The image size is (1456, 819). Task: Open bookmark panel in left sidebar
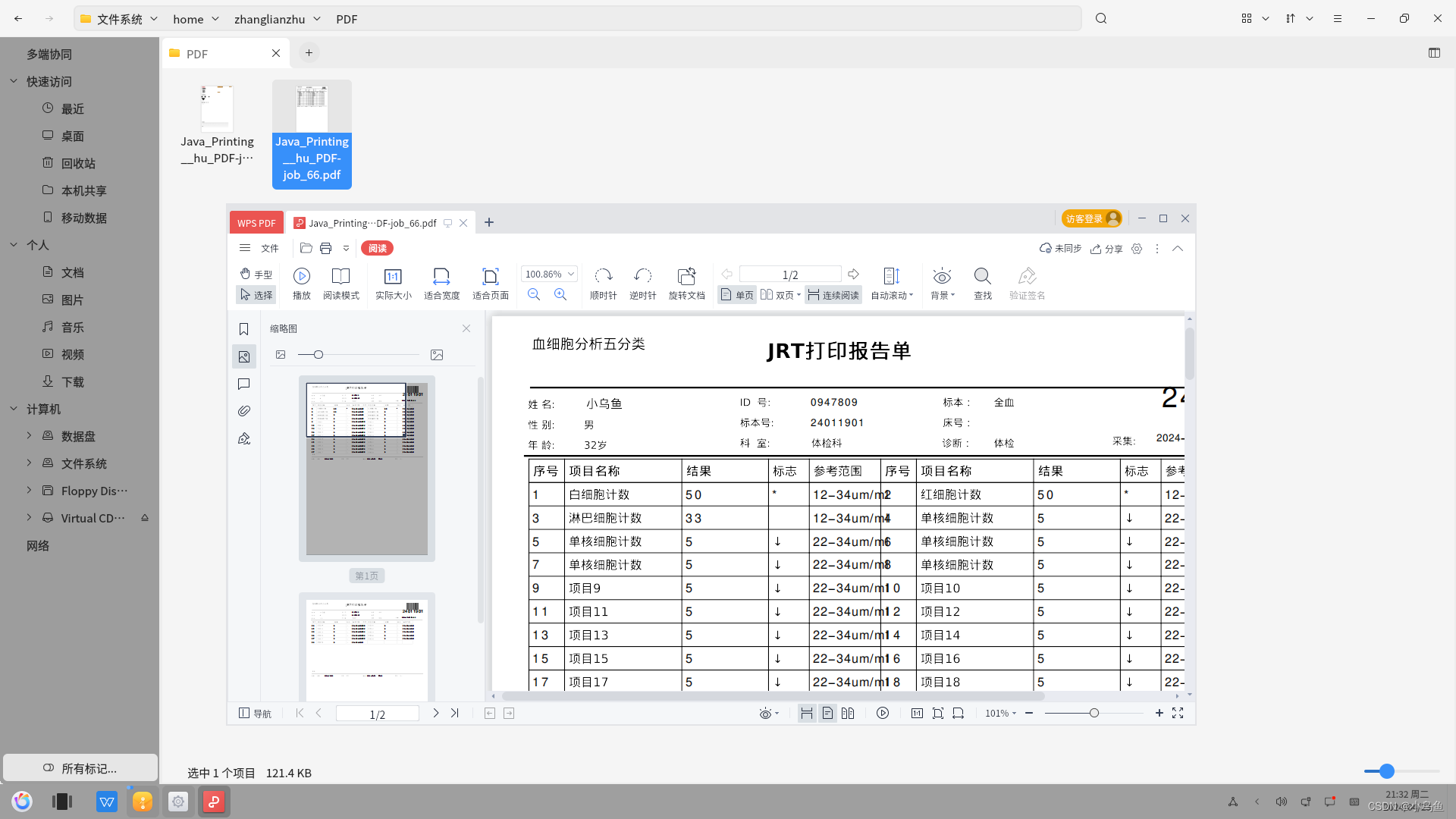click(x=243, y=329)
